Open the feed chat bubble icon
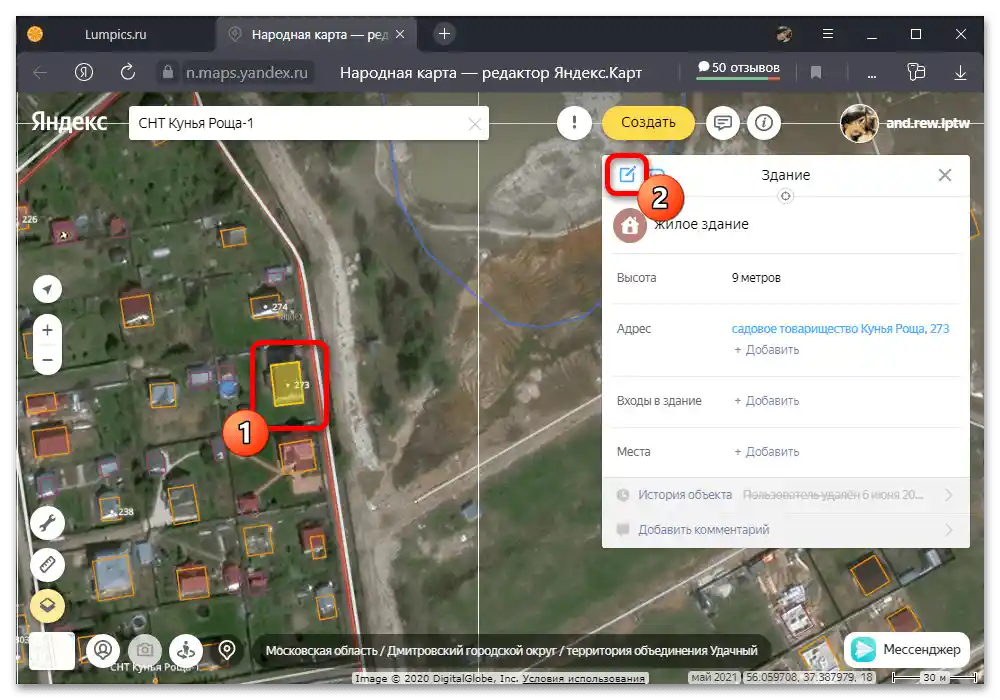This screenshot has width=1000, height=700. click(723, 122)
